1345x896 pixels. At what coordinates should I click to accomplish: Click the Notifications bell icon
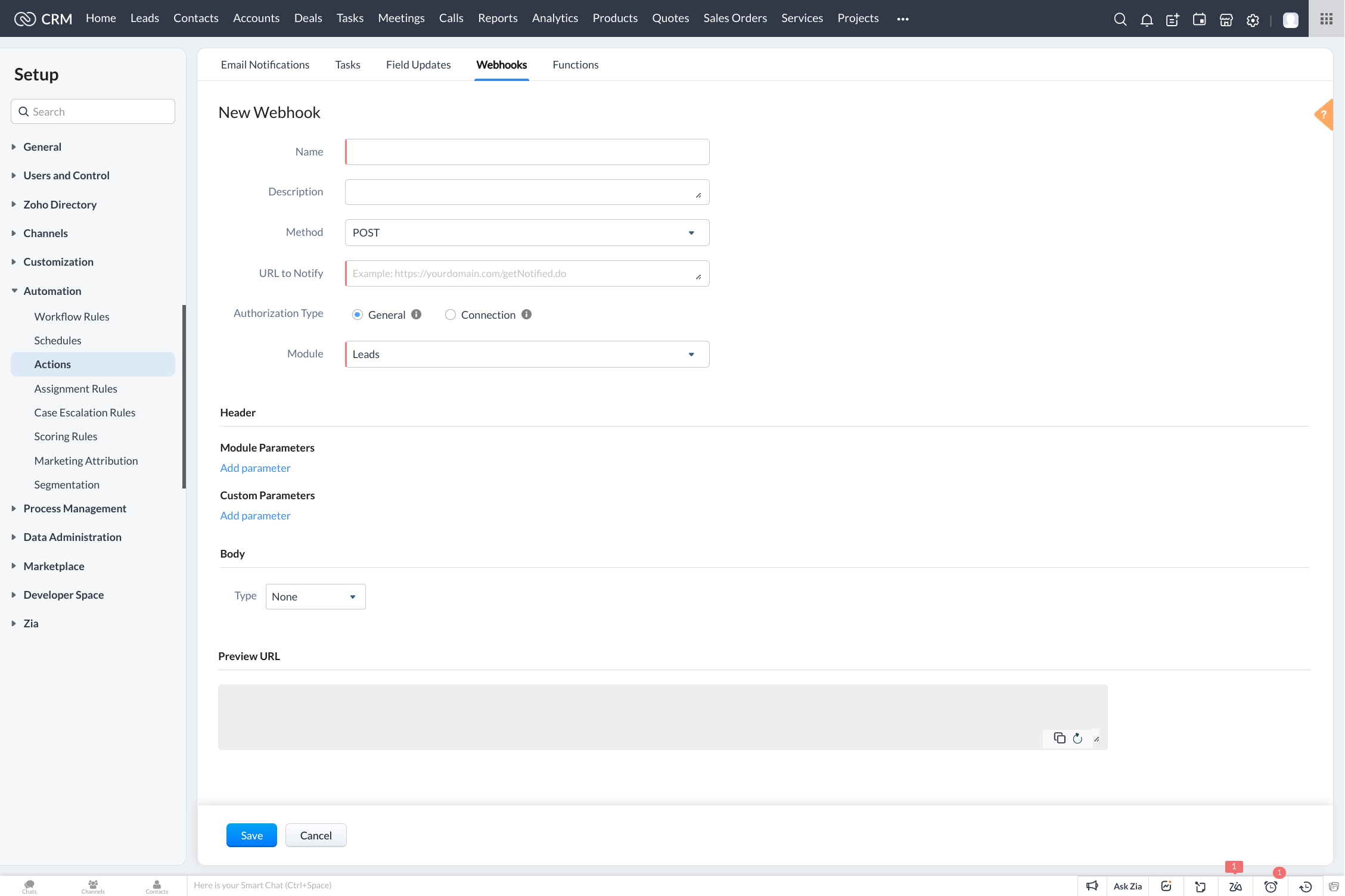[1146, 18]
